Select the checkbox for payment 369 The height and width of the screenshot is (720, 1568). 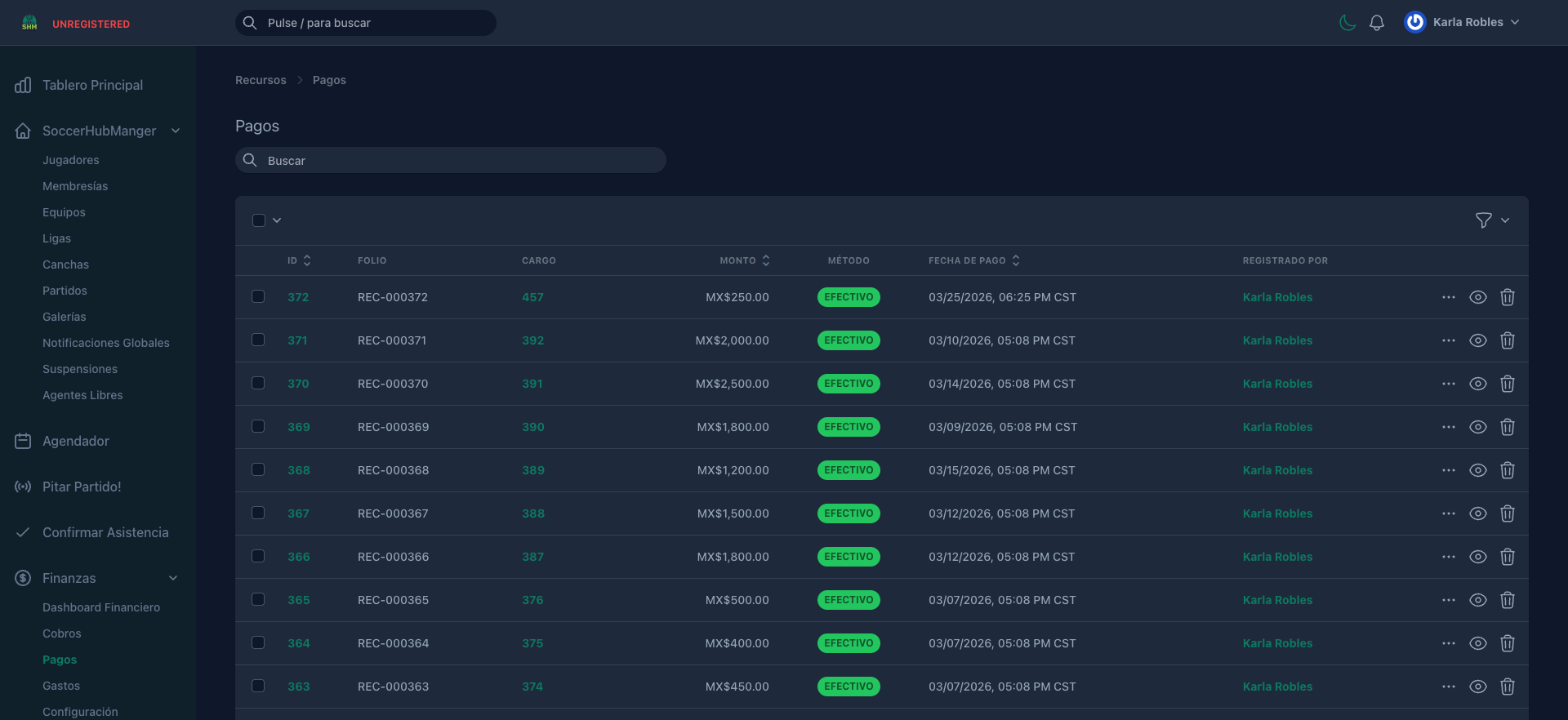258,426
